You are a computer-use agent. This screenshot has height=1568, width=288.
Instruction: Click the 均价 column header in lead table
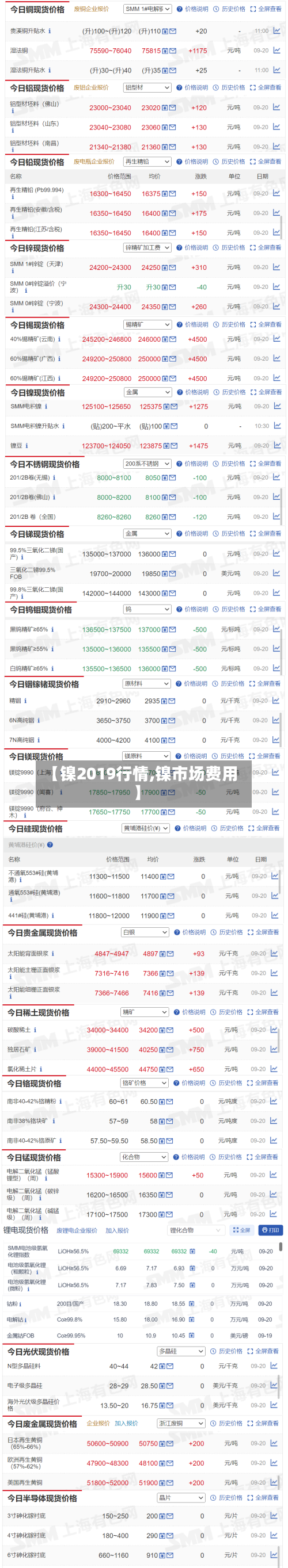pos(154,177)
